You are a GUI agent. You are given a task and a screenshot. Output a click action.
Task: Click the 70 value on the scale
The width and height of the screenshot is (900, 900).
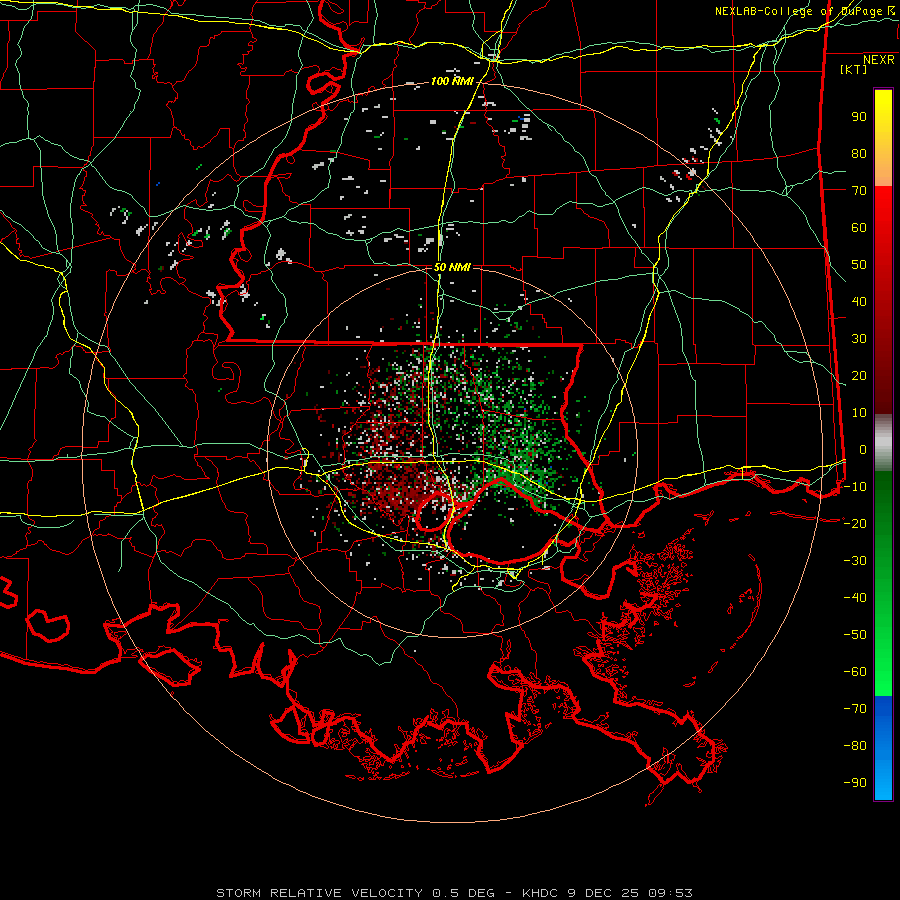[x=859, y=191]
